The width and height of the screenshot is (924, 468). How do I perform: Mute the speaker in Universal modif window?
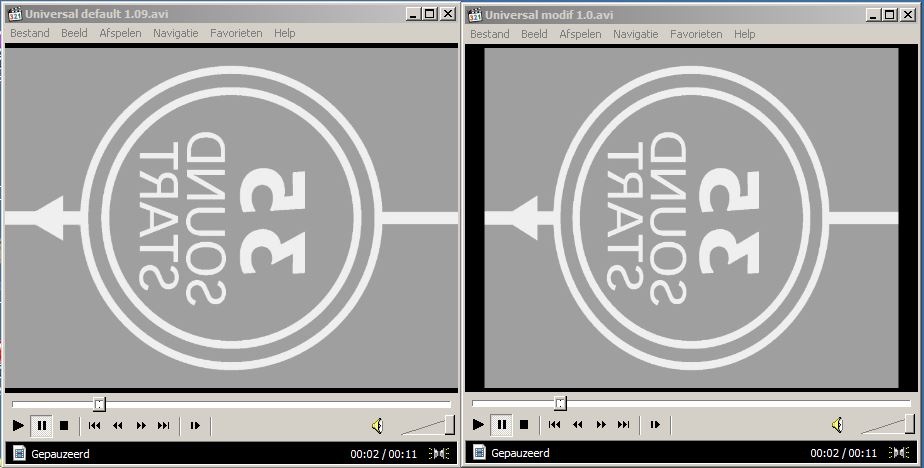pos(837,425)
